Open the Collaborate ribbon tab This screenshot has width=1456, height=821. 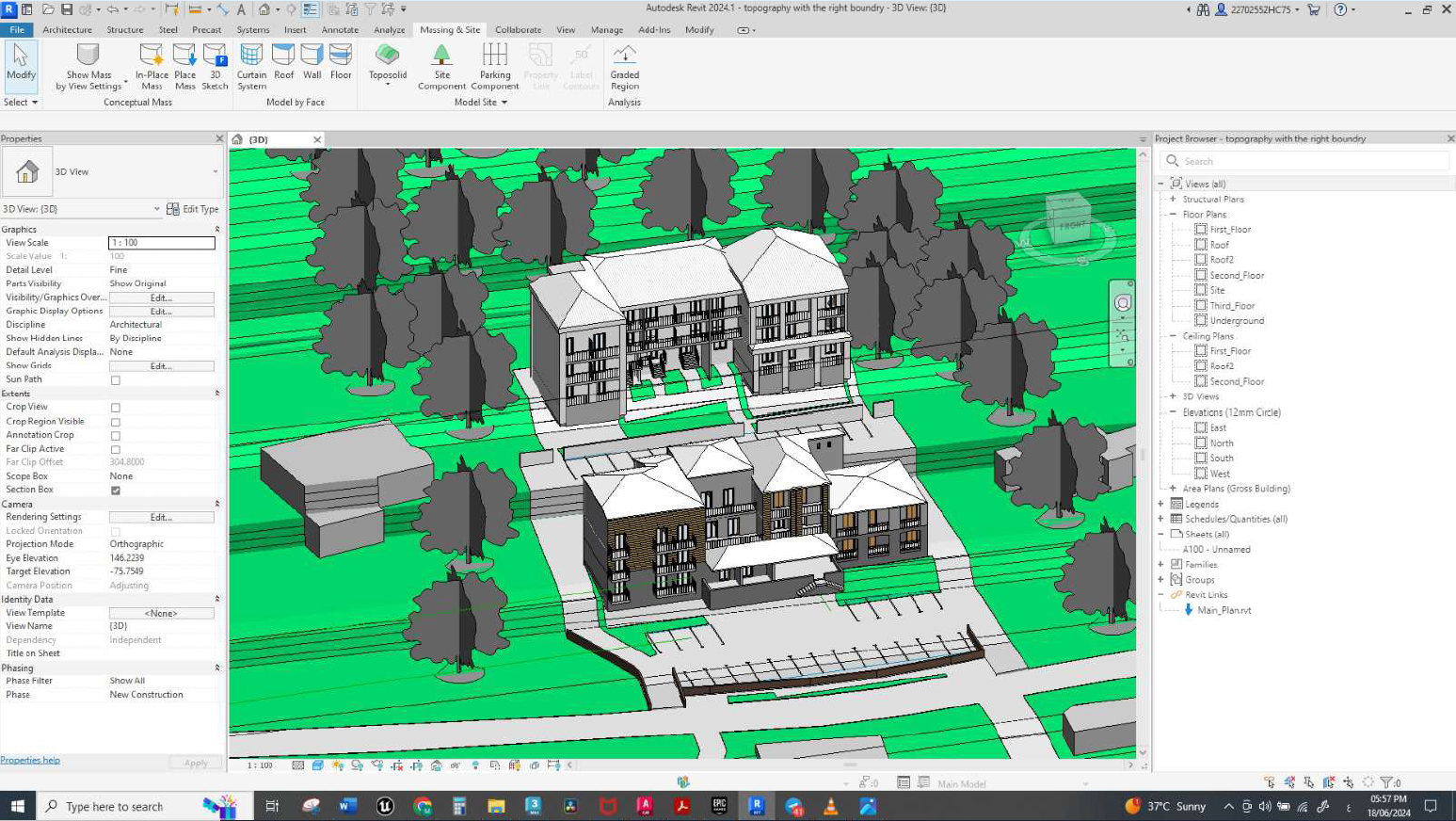519,29
